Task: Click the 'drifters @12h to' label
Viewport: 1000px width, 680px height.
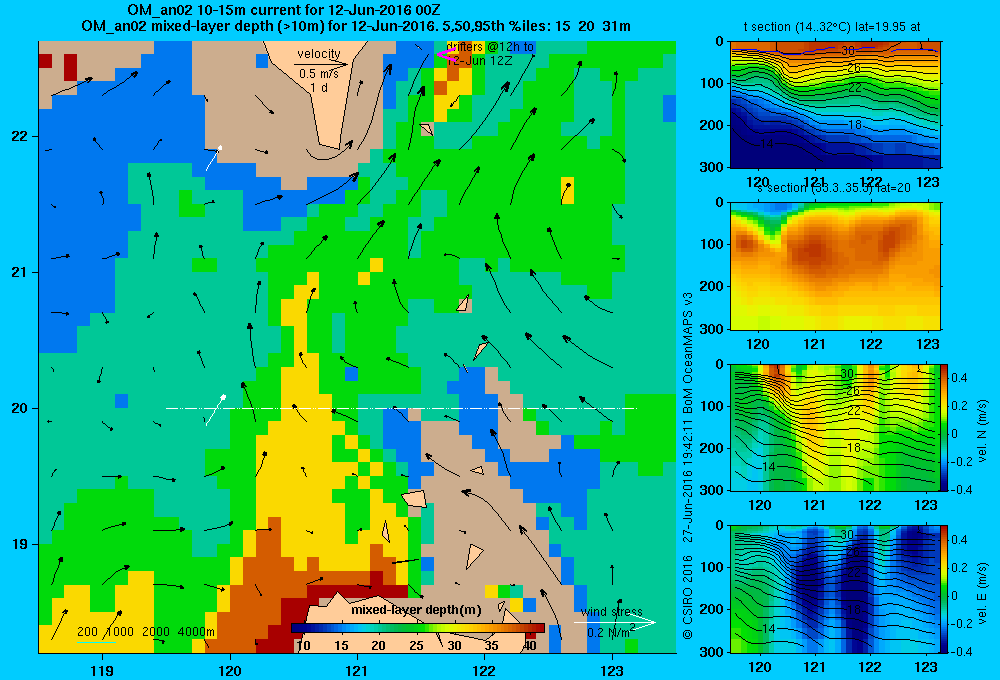Action: coord(490,47)
